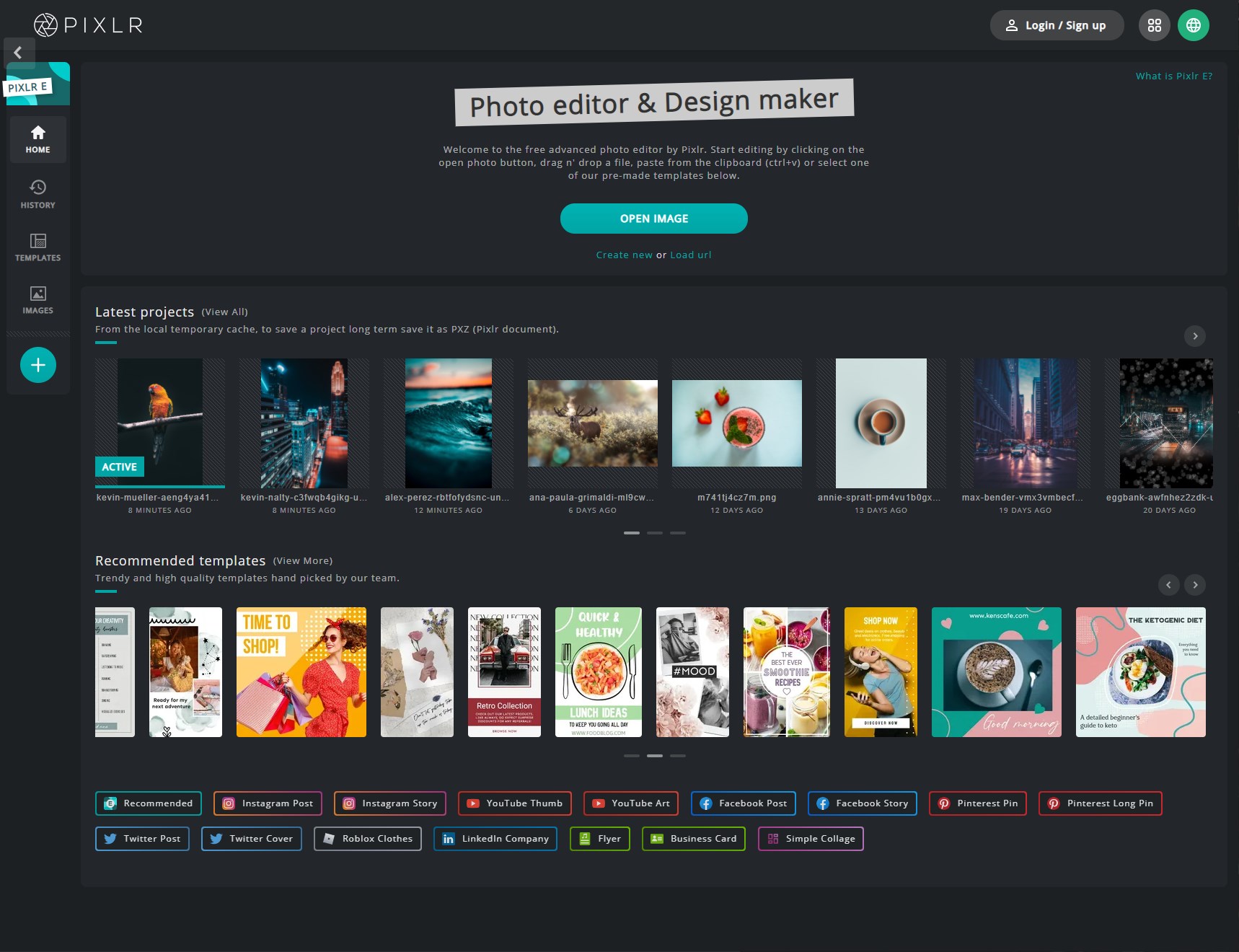Click the left arrow on Recommended templates
Viewport: 1239px width, 952px height.
click(1169, 585)
